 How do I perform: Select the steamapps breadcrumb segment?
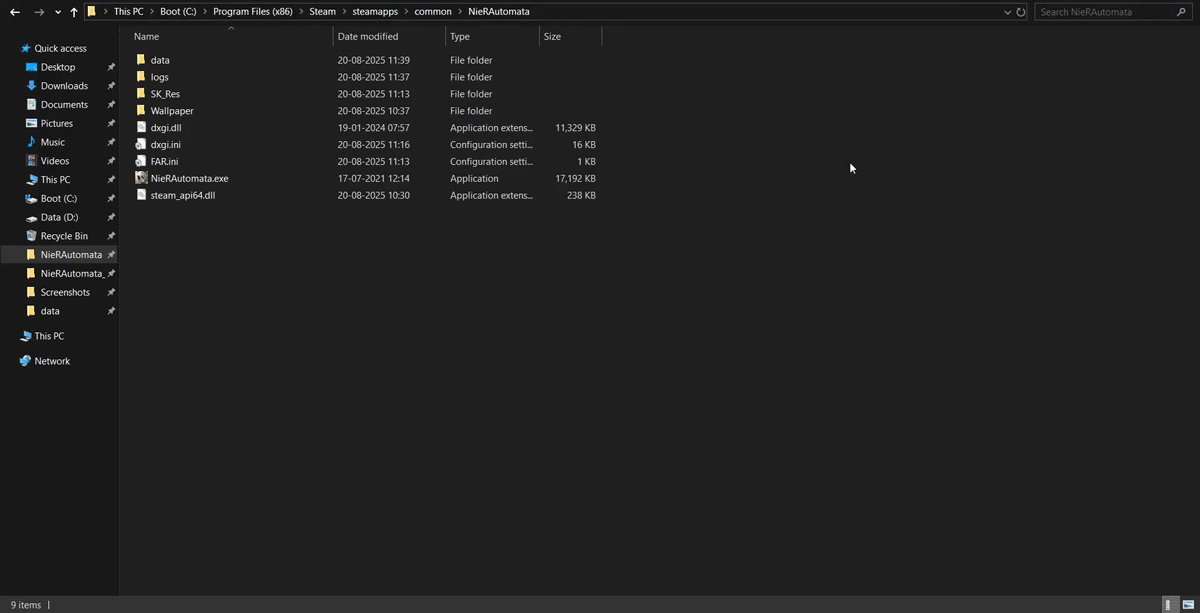coord(376,12)
